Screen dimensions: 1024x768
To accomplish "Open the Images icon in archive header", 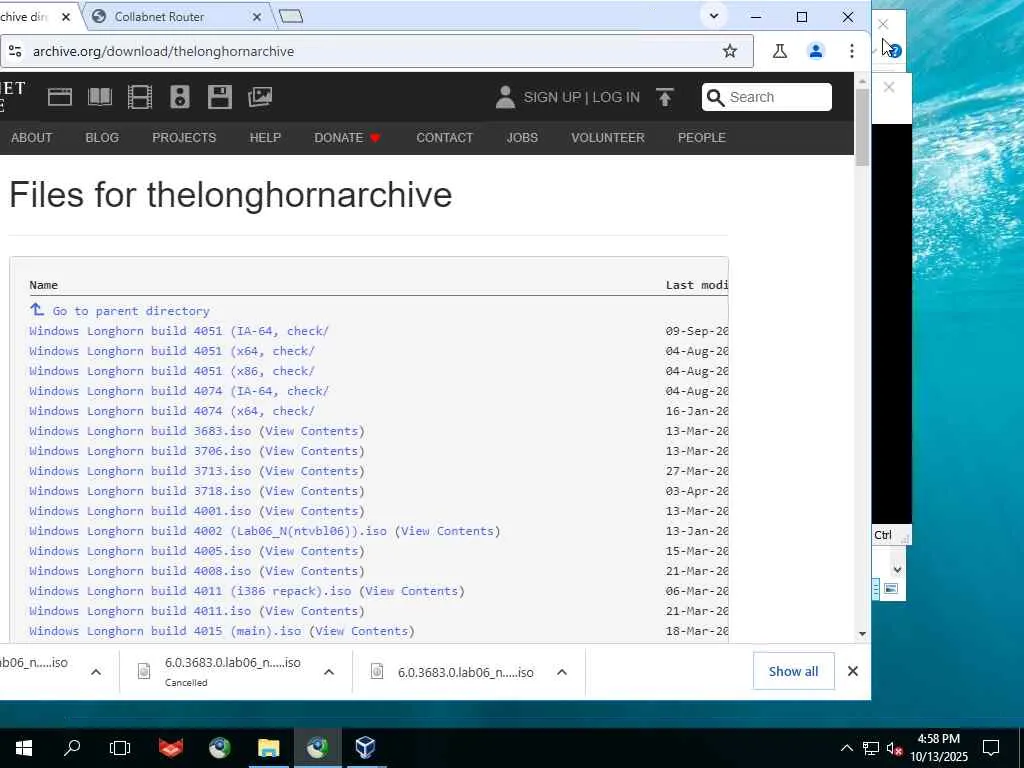I will tap(260, 97).
